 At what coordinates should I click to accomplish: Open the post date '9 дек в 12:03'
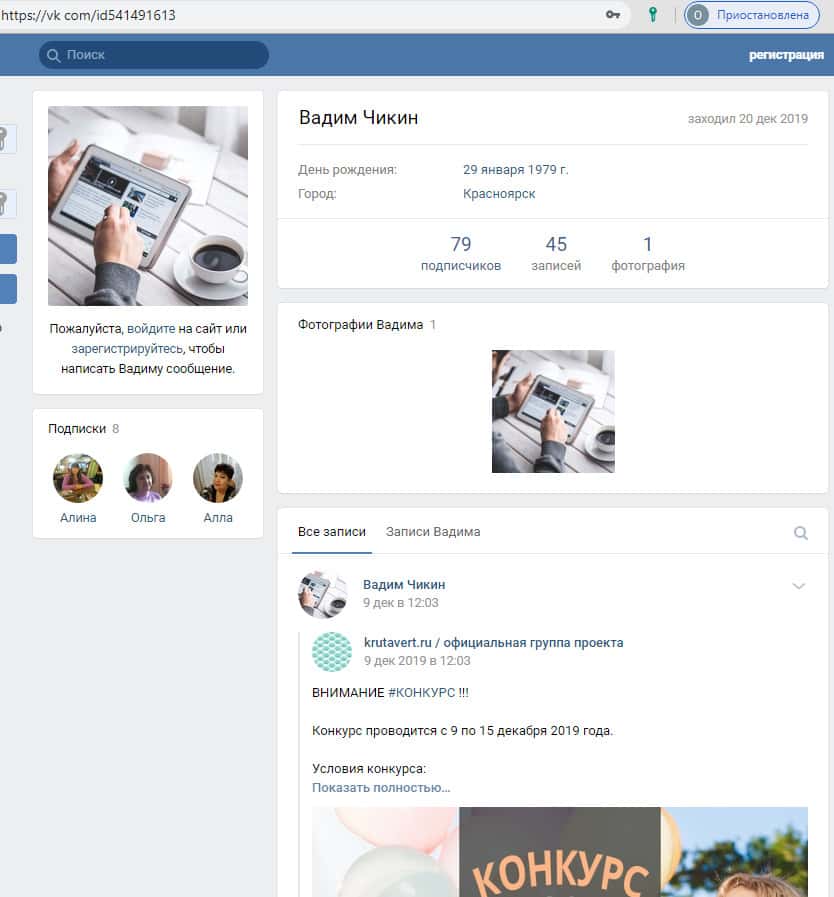pyautogui.click(x=400, y=602)
